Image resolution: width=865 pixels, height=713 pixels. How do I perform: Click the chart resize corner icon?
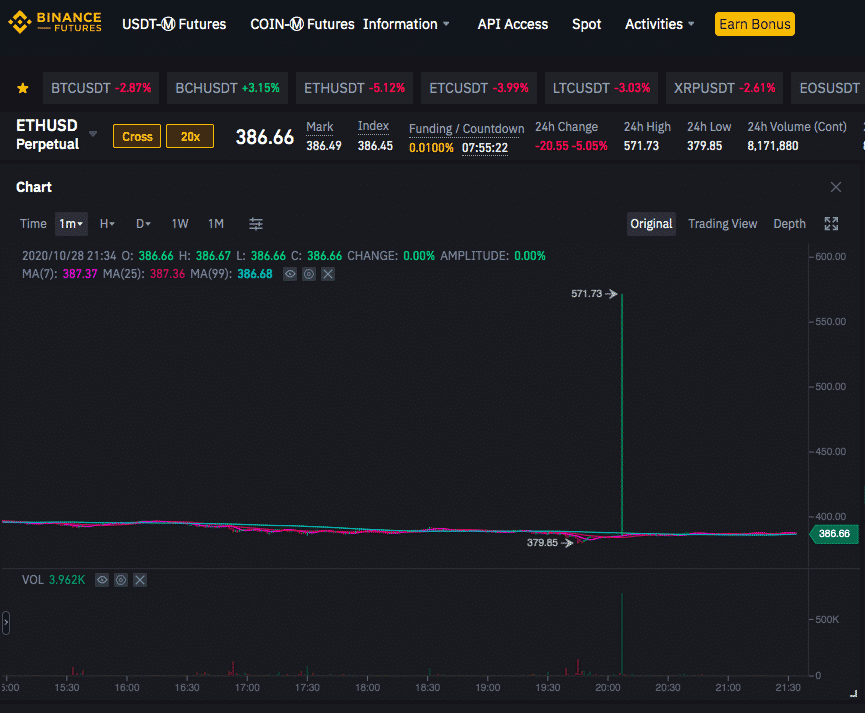tap(853, 694)
